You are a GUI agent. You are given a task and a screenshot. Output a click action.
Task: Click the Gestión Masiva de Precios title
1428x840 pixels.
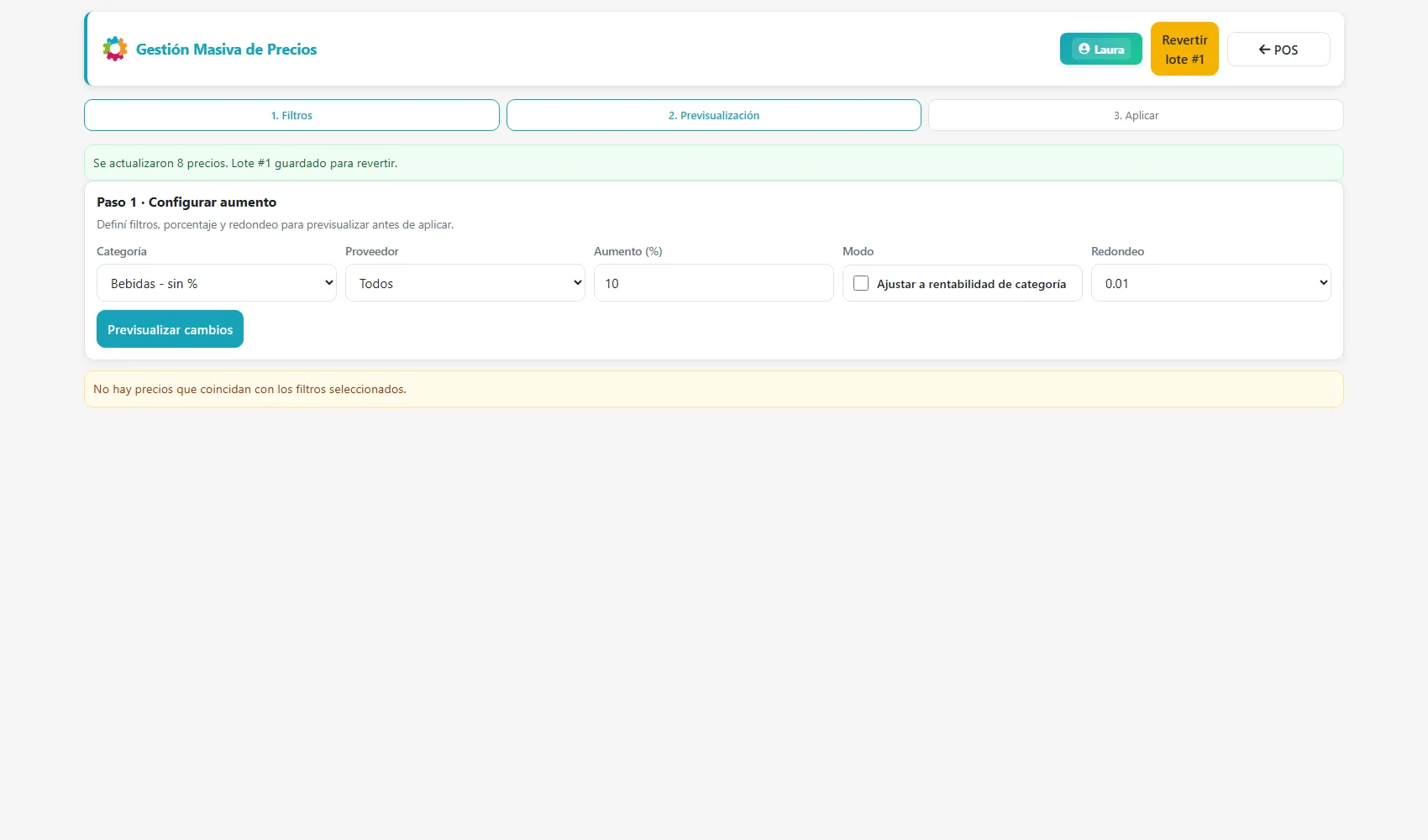227,49
